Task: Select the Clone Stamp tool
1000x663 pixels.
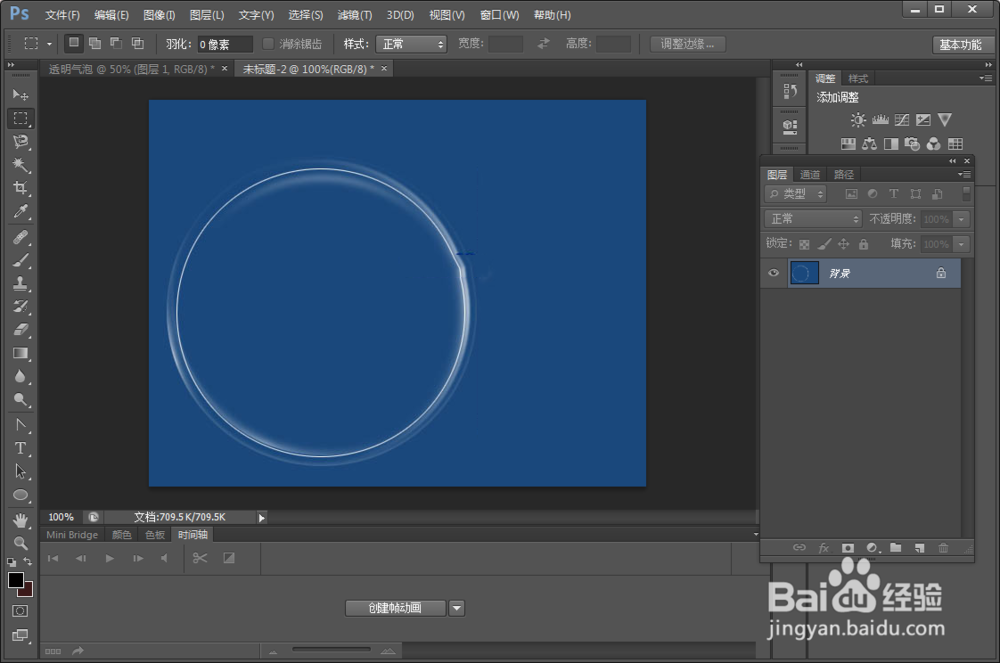Action: [x=20, y=283]
